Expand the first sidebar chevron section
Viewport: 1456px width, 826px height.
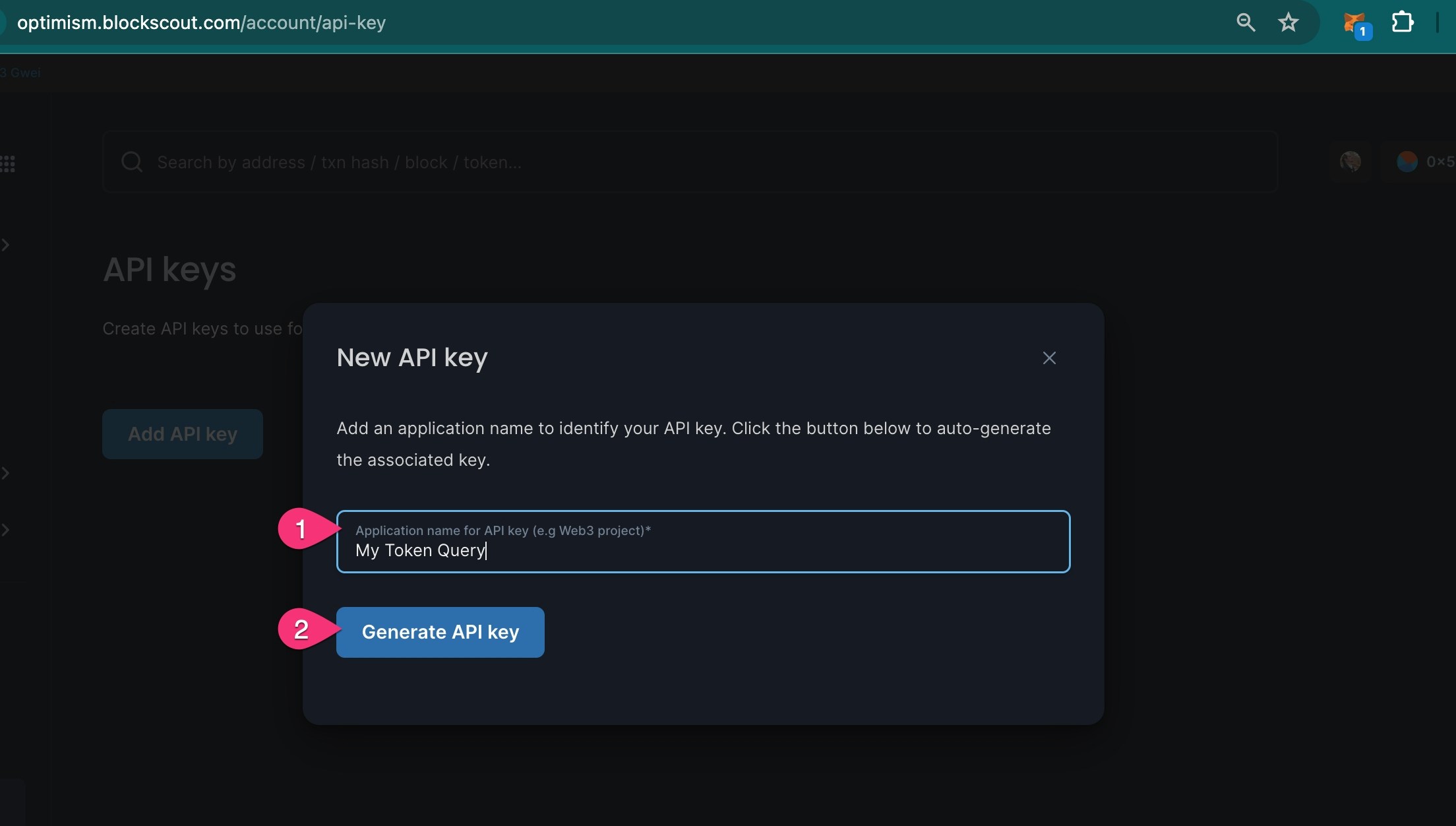click(6, 245)
